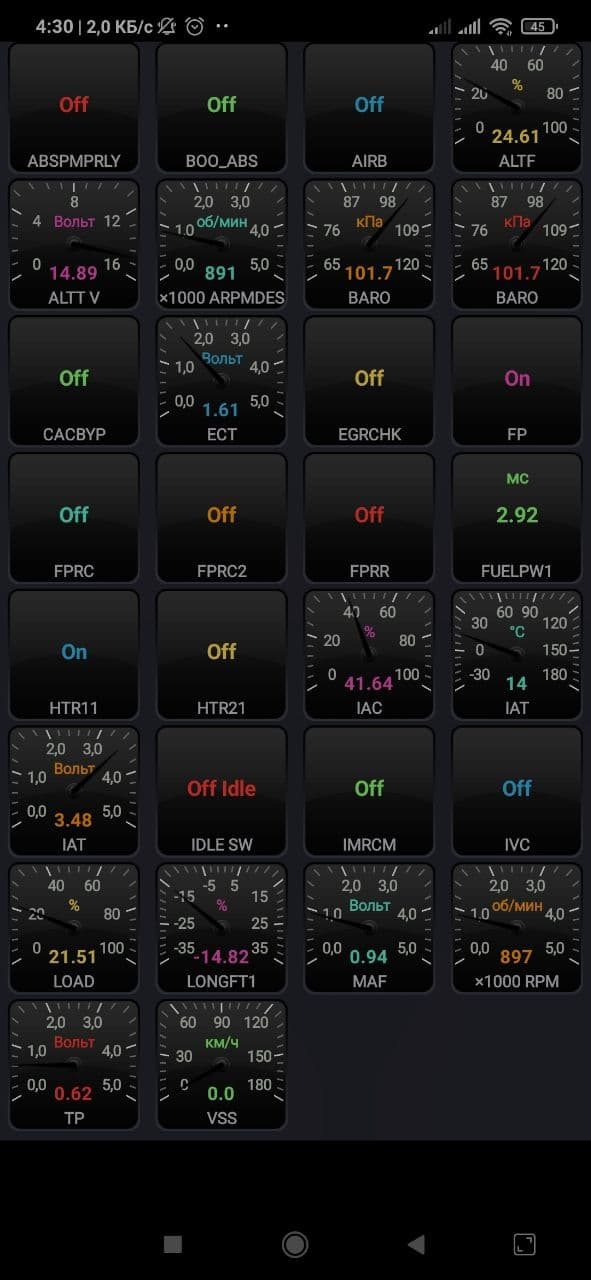
Task: Tap the ECT voltage gauge
Action: 222,381
